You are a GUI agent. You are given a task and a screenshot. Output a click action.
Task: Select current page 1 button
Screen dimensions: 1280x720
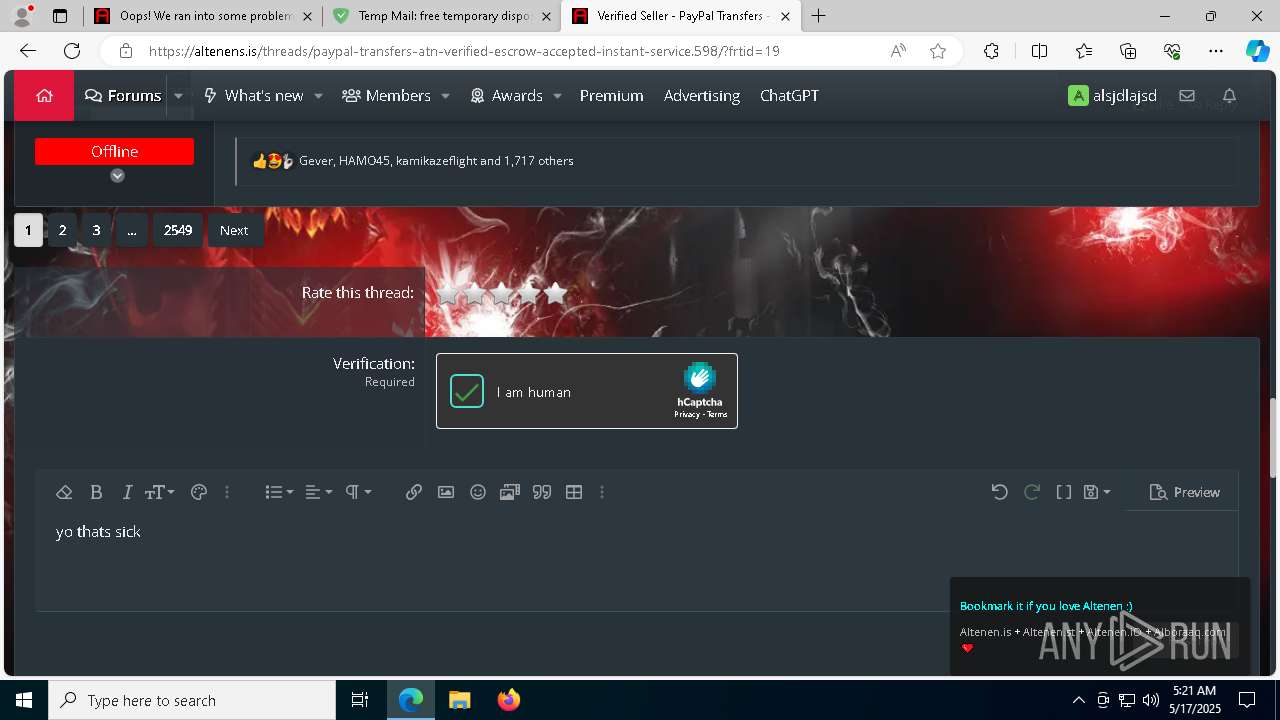click(28, 230)
